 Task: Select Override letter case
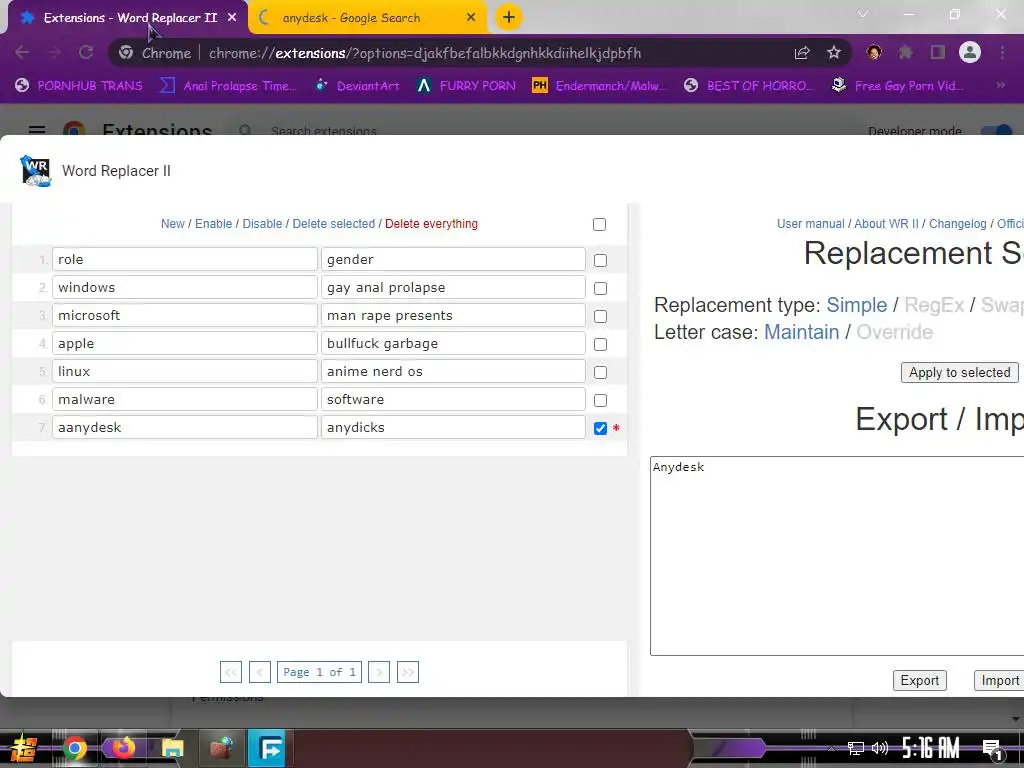pos(894,332)
